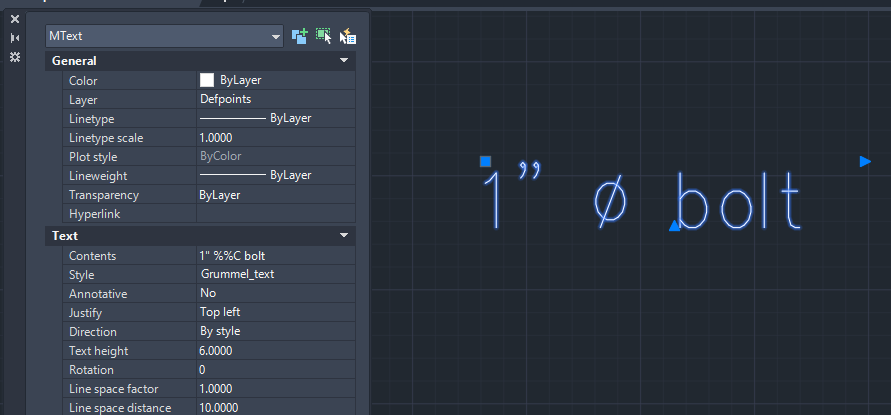Edit the Line space distance 10.0000
This screenshot has height=415, width=891.
click(x=276, y=408)
